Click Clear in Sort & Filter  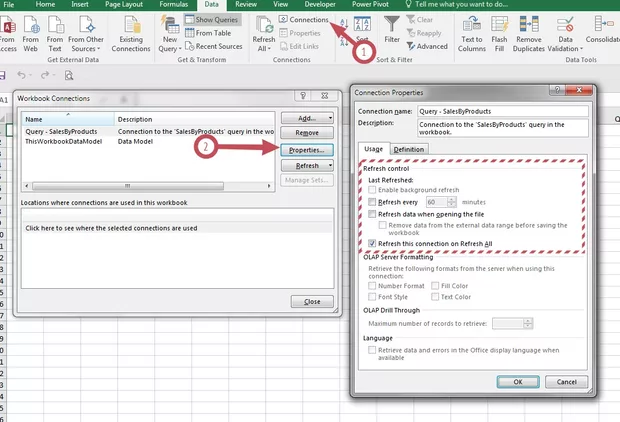(x=420, y=19)
